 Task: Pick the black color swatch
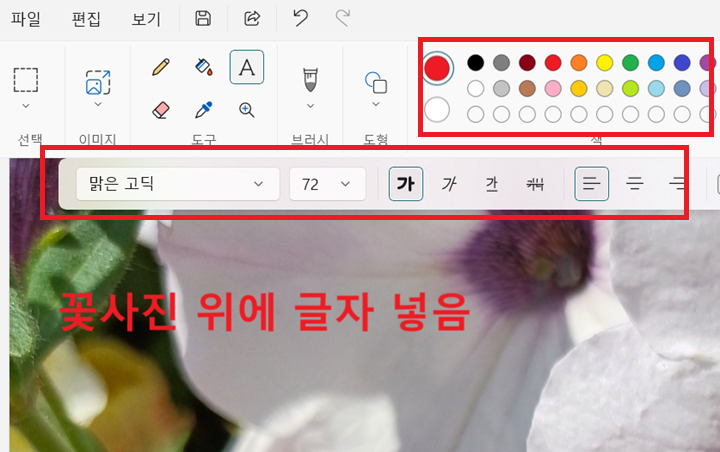[475, 62]
